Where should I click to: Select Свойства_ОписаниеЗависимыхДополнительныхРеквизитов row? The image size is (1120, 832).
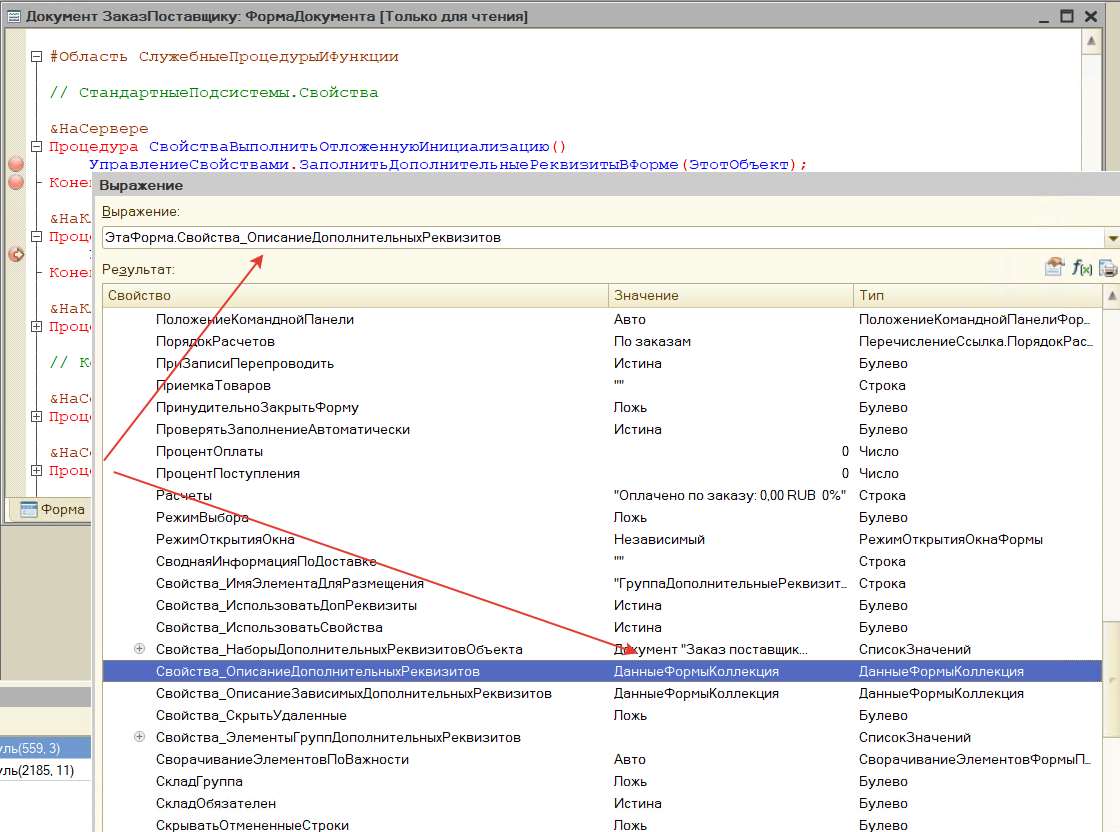coord(602,693)
